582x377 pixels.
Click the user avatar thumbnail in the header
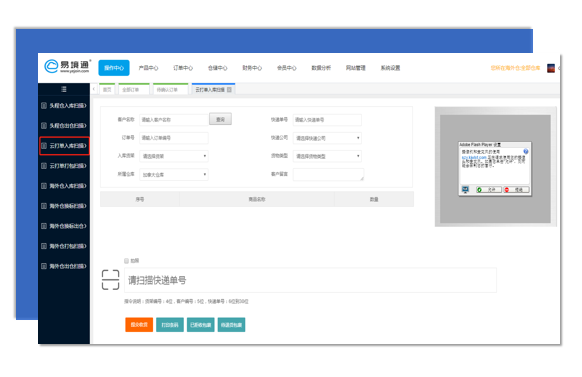(551, 68)
